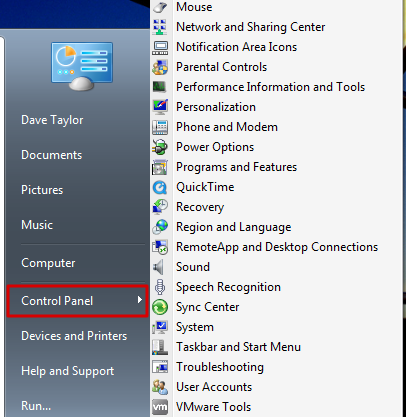Click the System computer icon

pyautogui.click(x=160, y=327)
